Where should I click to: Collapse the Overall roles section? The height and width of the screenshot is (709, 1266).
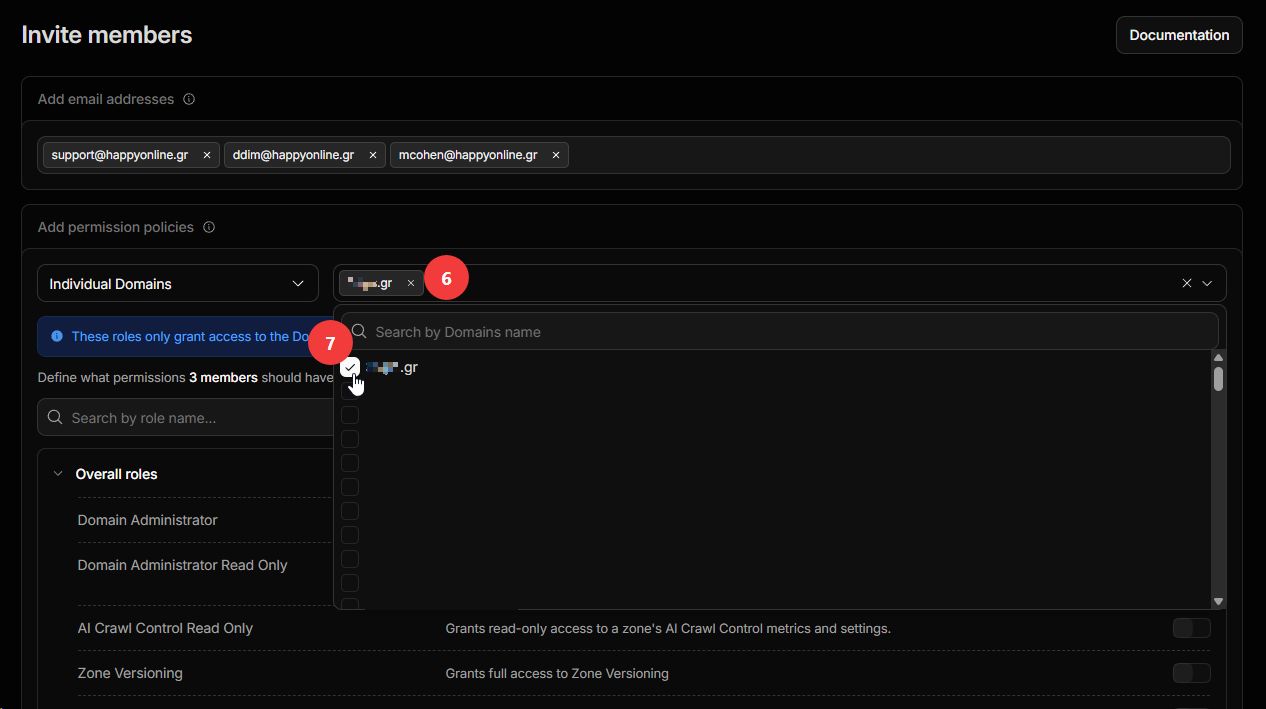(x=58, y=474)
